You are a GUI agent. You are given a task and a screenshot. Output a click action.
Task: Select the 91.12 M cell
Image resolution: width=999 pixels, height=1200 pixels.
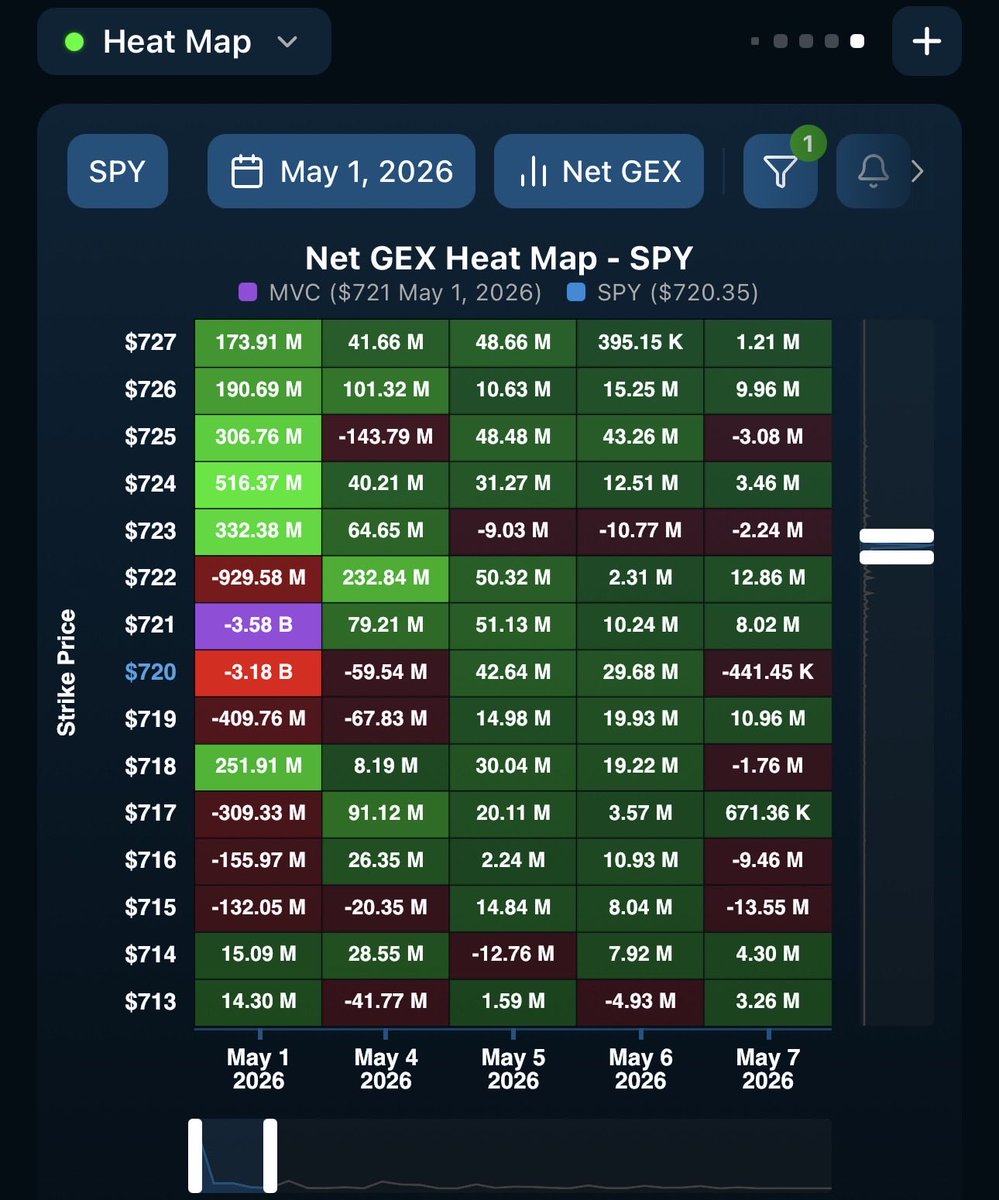click(x=386, y=813)
